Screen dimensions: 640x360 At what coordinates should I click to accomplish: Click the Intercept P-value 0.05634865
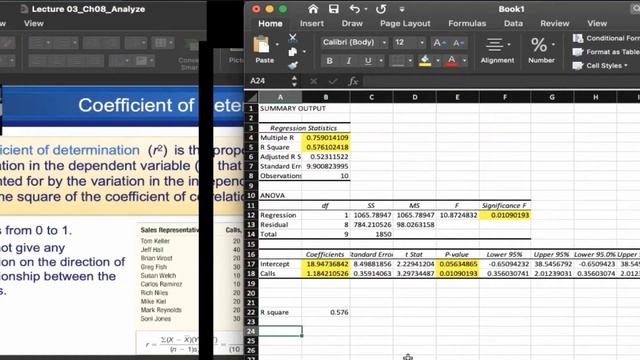458,264
